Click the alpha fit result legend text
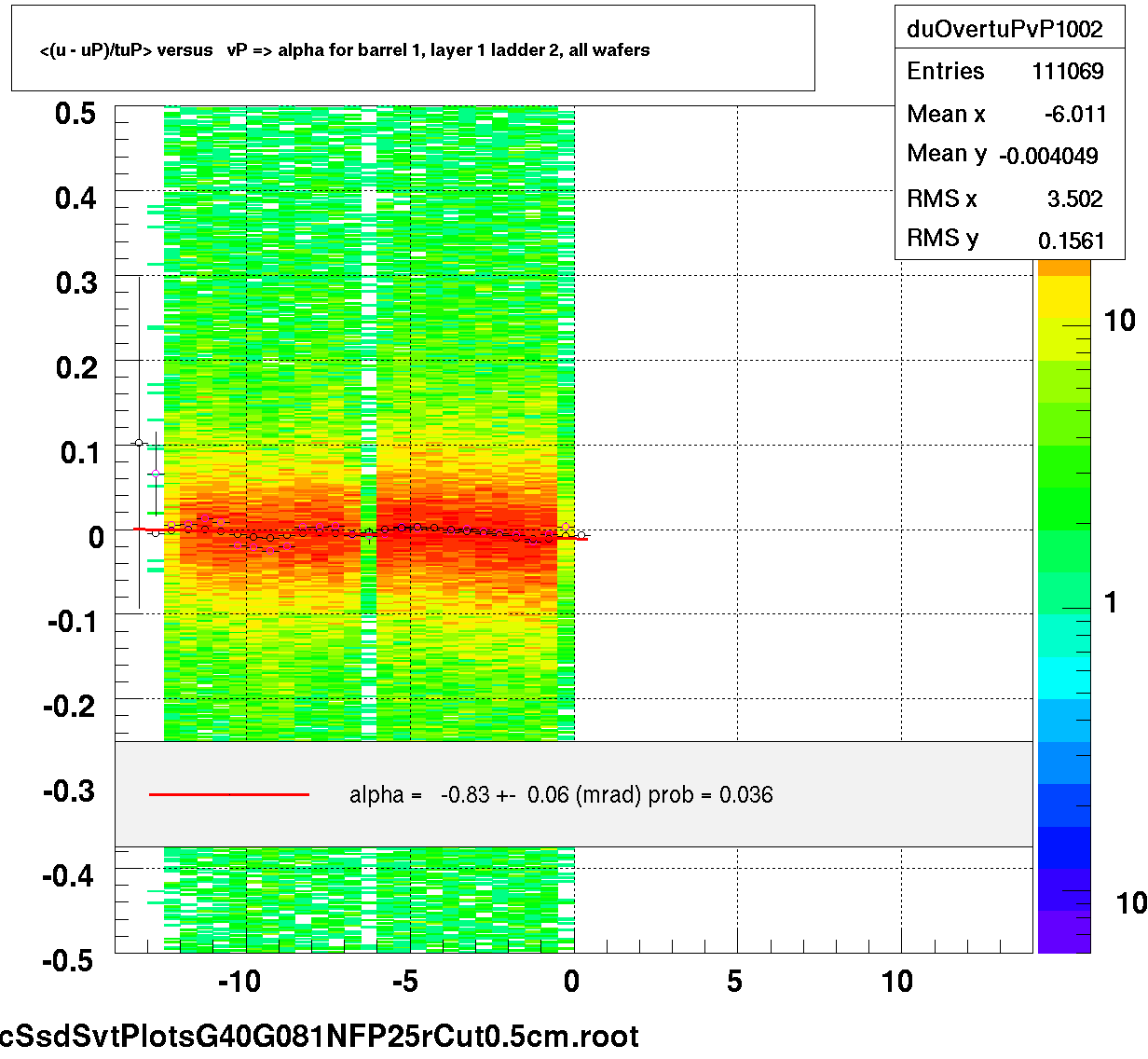This screenshot has height=1059, width=1148. coord(561,795)
